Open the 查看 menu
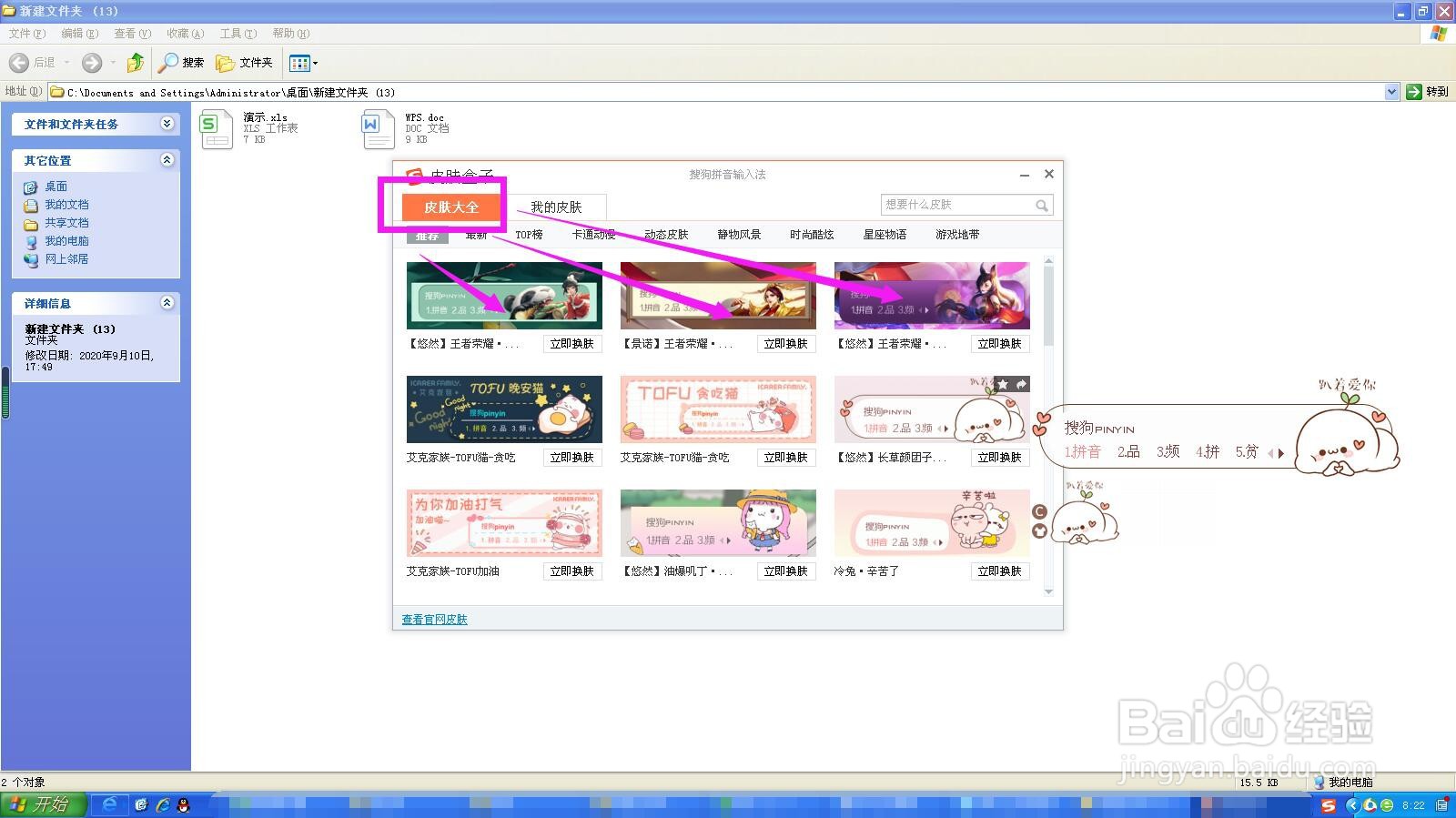This screenshot has height=818, width=1456. coord(132,34)
